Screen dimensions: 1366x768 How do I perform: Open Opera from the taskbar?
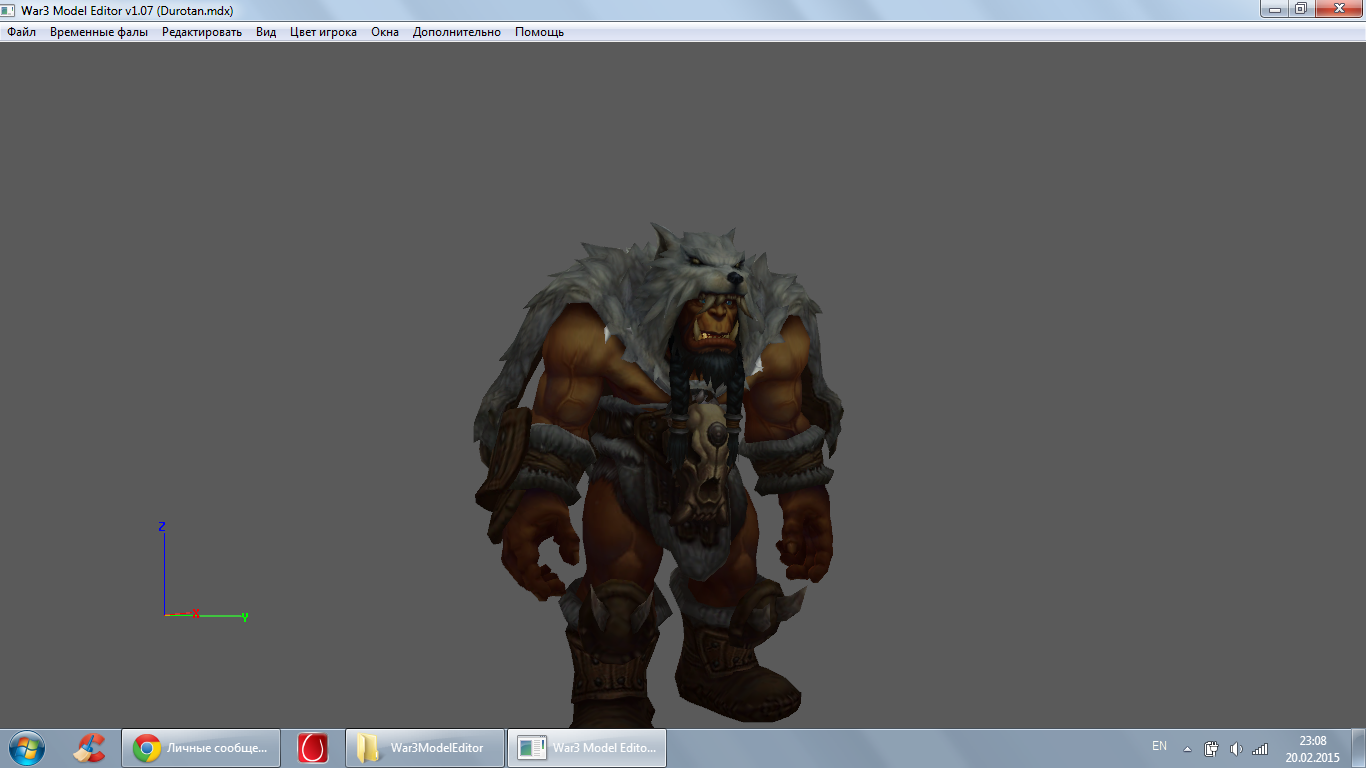click(x=313, y=748)
